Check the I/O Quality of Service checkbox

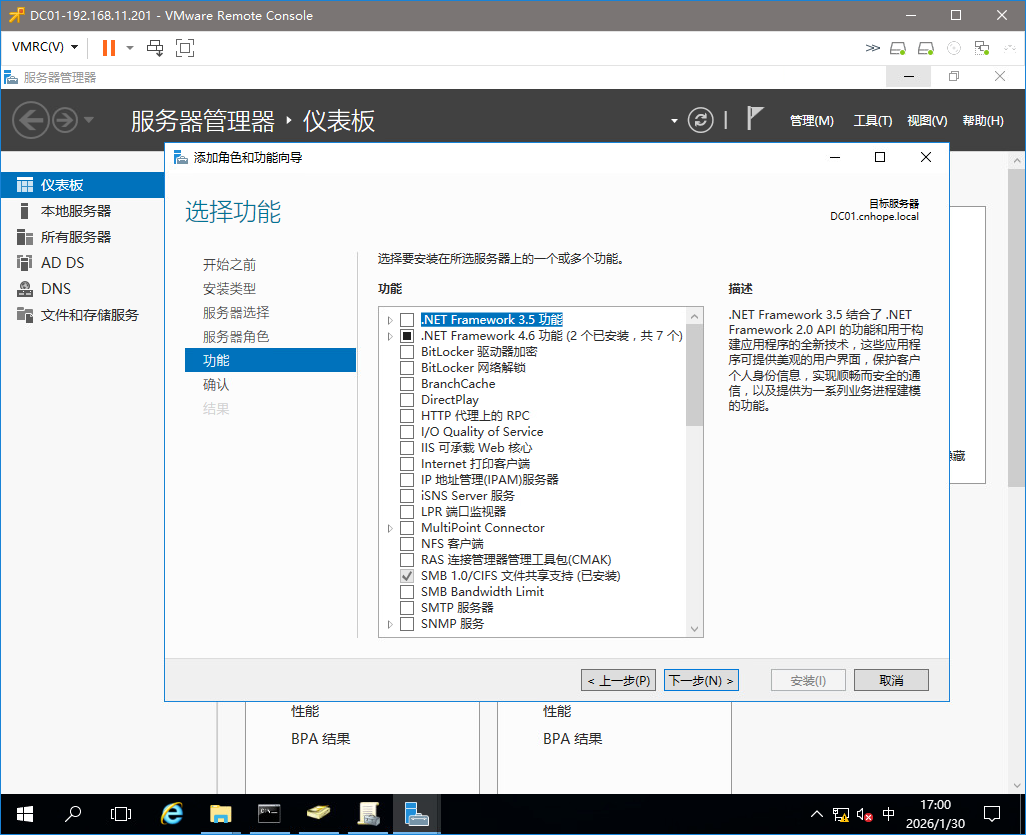click(x=407, y=432)
